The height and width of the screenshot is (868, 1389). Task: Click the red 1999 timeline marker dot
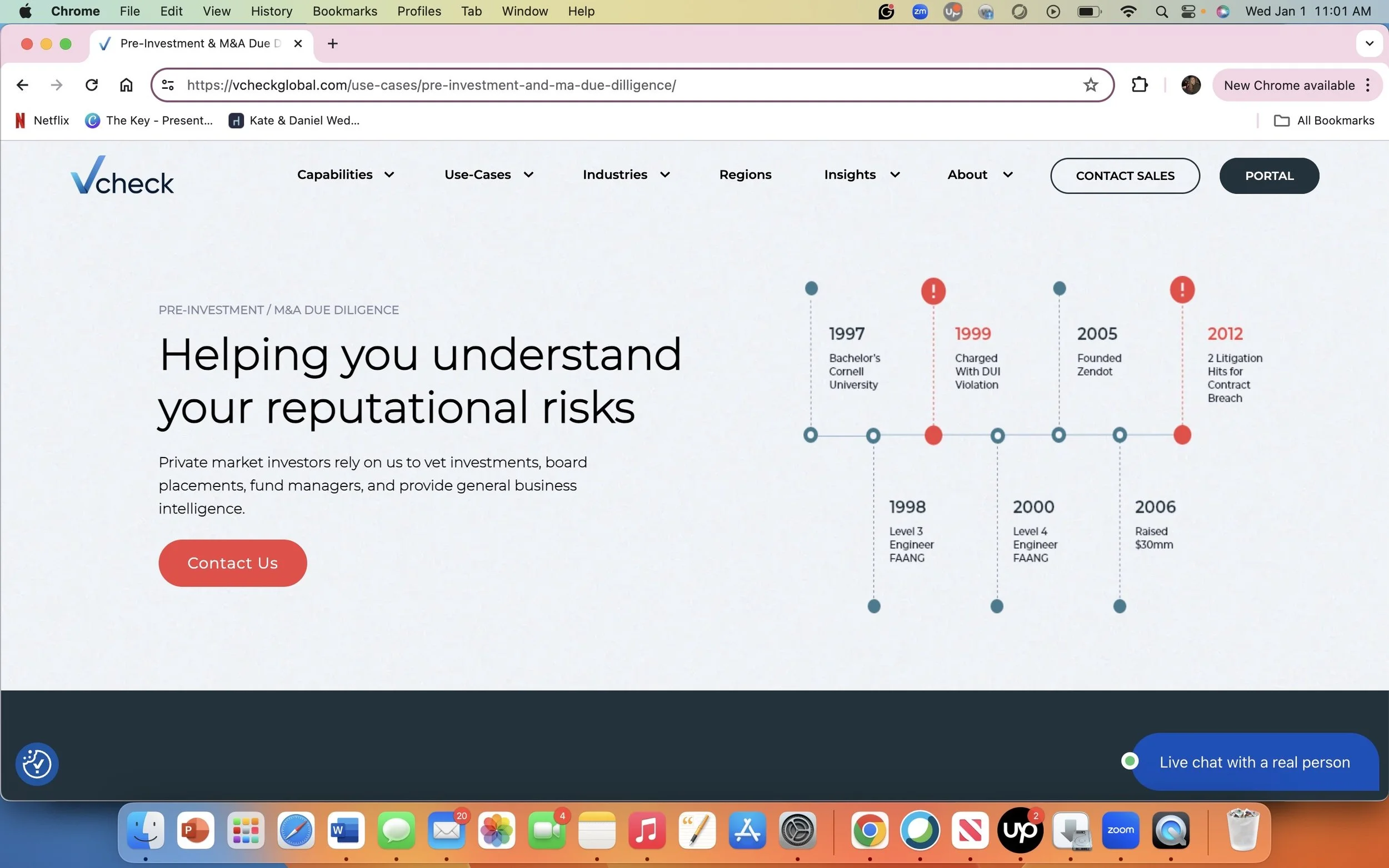[x=933, y=435]
